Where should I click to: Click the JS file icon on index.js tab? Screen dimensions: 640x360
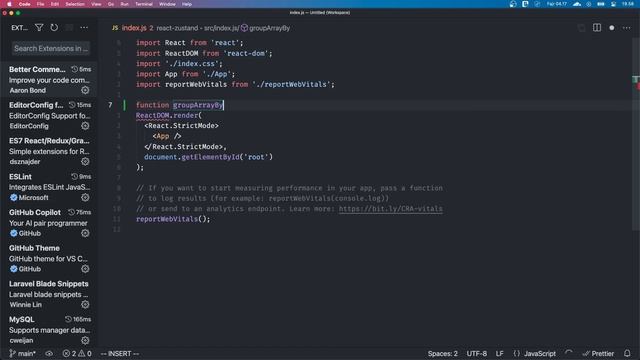pos(115,28)
